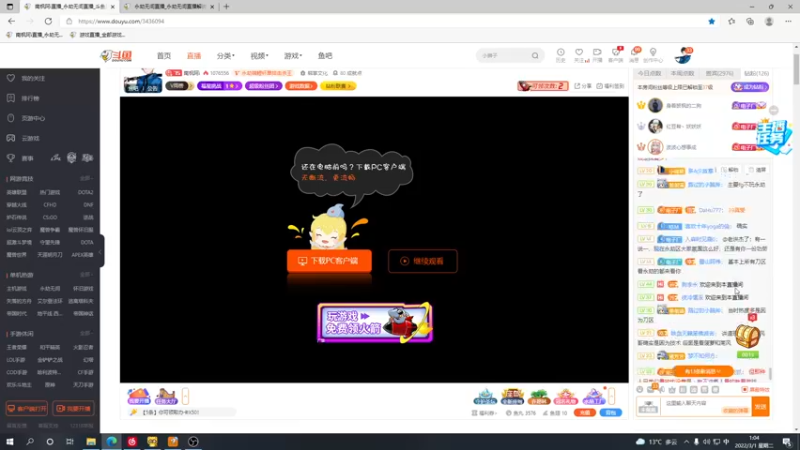
Task: Switch to 贵宾 tab in chat panel
Action: (x=719, y=73)
